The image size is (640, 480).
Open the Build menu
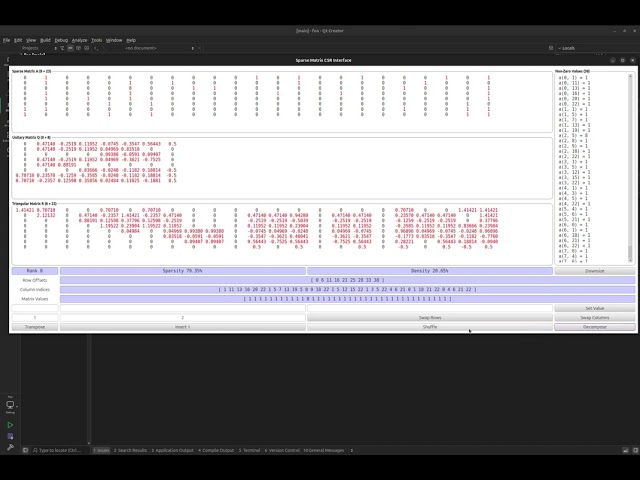point(45,40)
